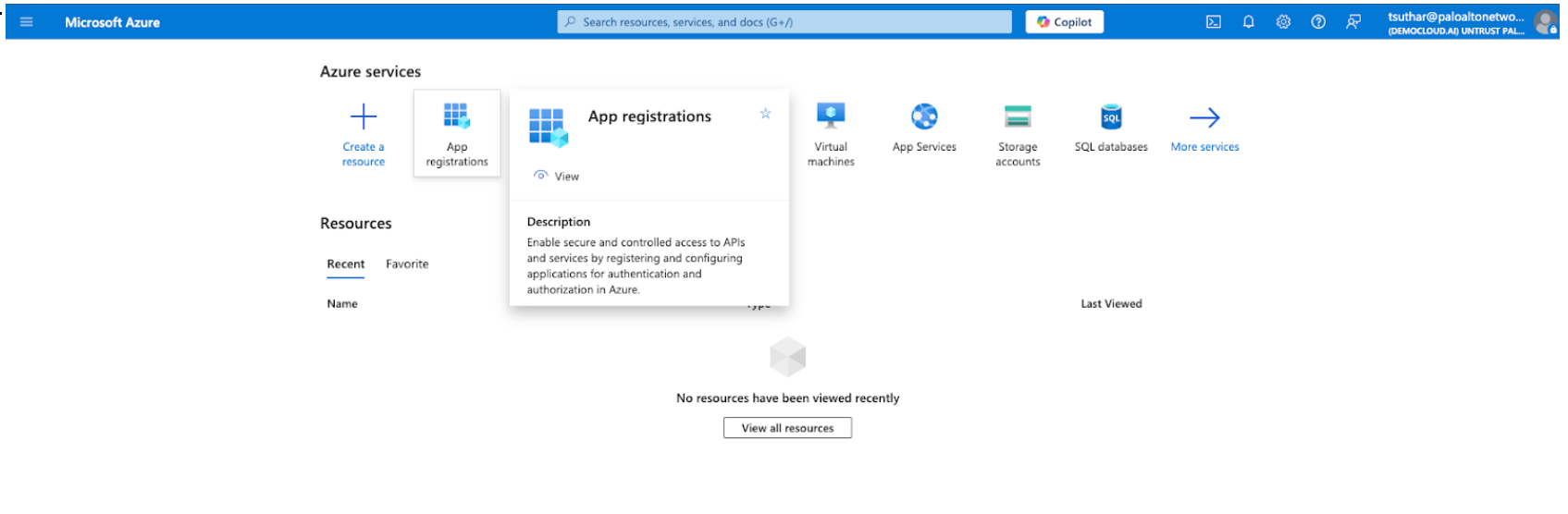The width and height of the screenshot is (1568, 514).
Task: Open the Create a resource link text
Action: (x=364, y=154)
